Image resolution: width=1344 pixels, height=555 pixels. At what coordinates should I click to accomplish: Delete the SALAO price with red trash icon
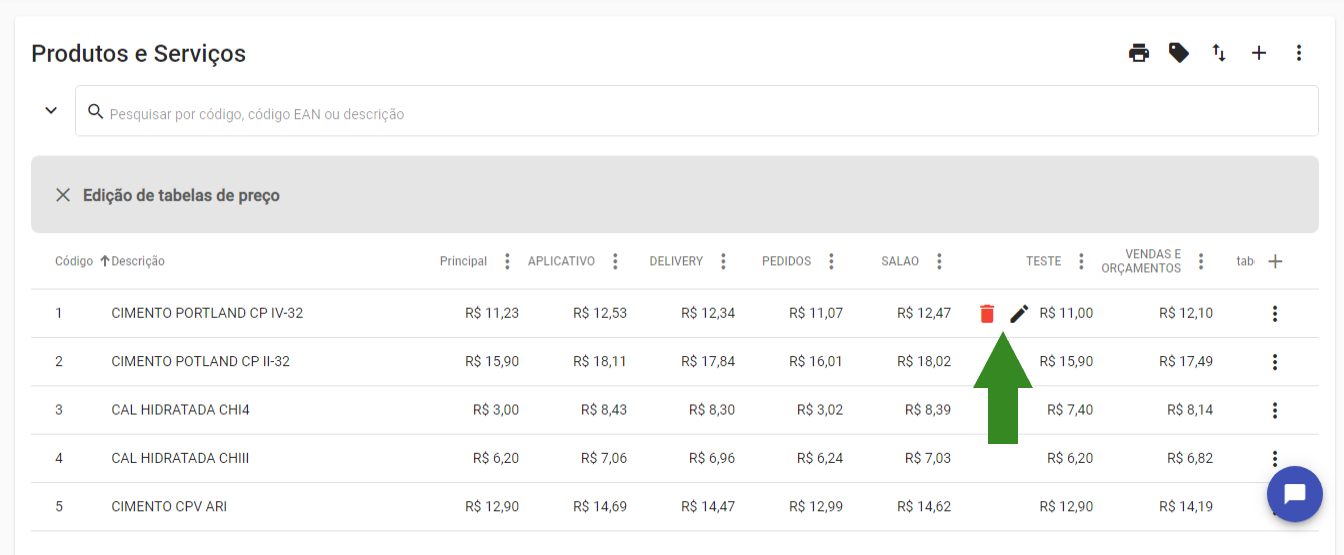(987, 314)
